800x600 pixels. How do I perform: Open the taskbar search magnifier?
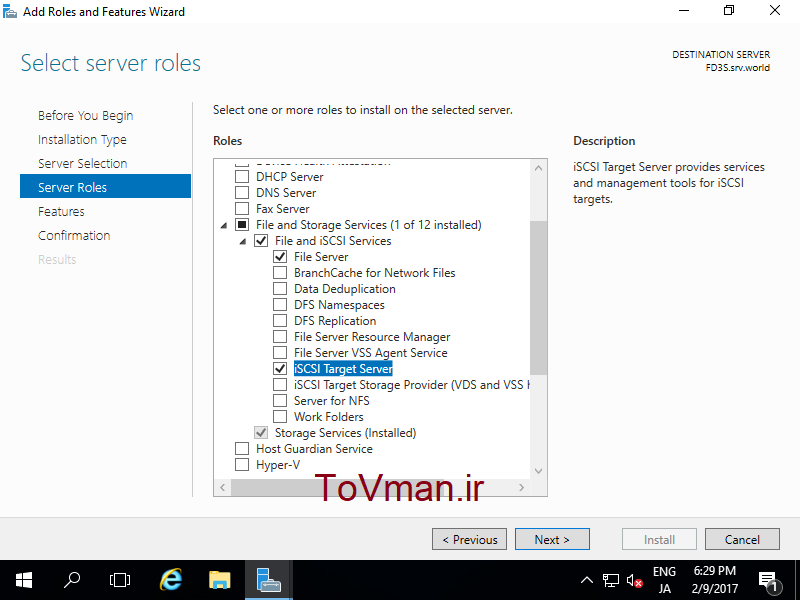(x=71, y=580)
